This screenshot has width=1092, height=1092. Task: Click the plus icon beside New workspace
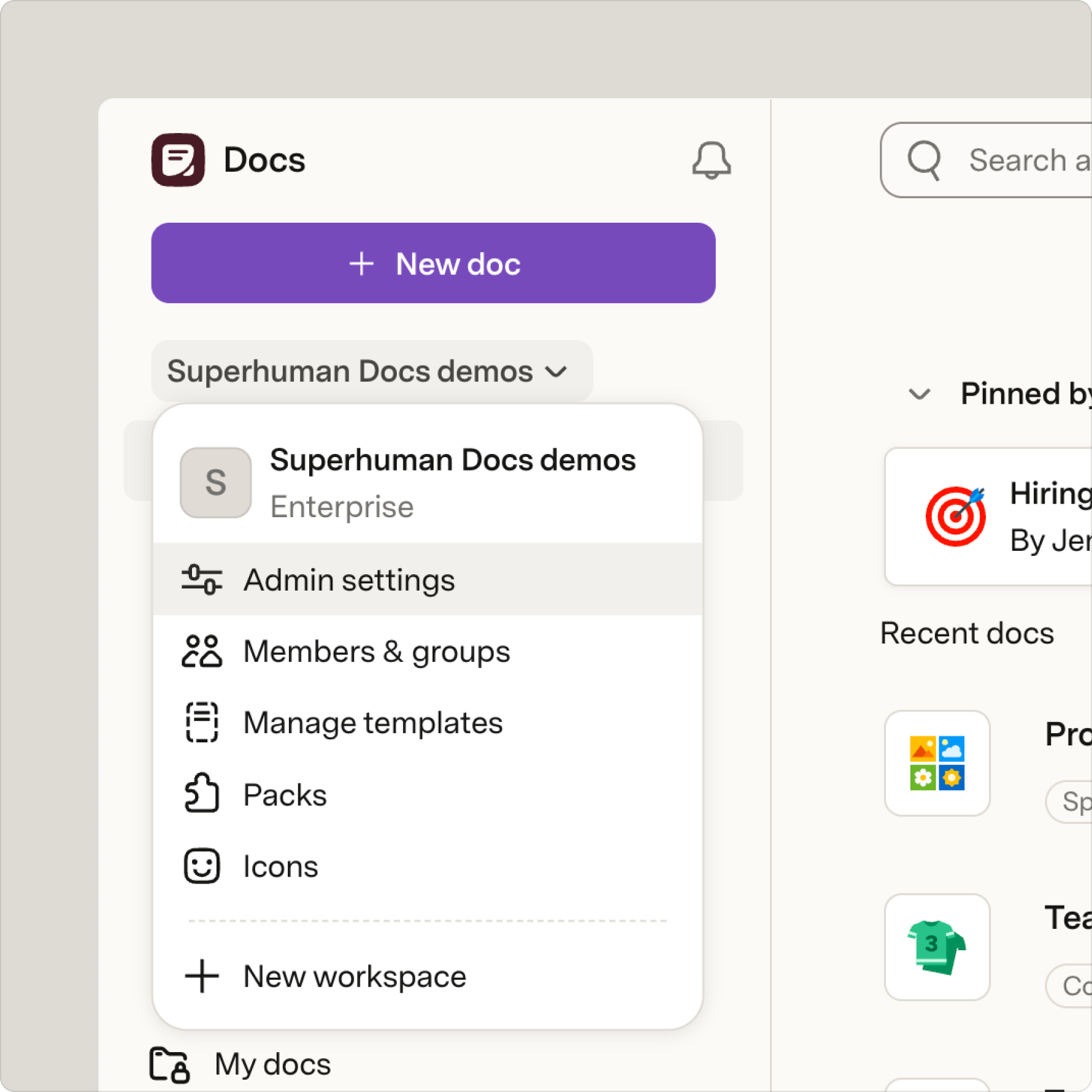202,976
